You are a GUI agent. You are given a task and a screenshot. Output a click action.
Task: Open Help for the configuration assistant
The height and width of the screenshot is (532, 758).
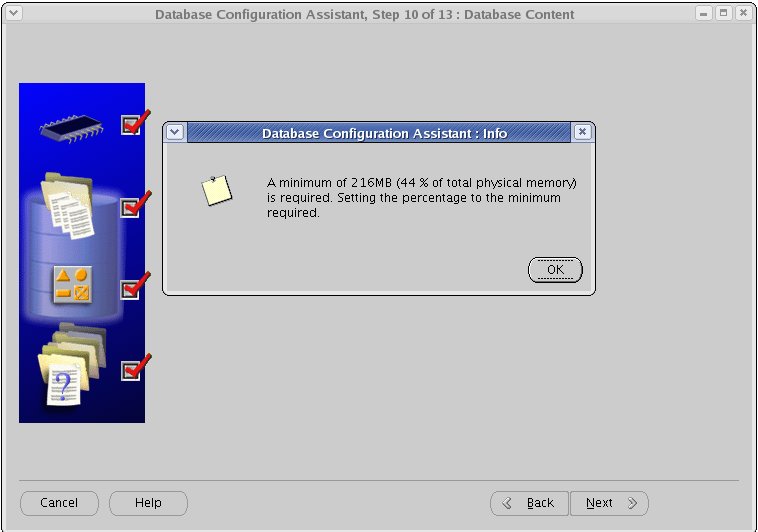[148, 503]
